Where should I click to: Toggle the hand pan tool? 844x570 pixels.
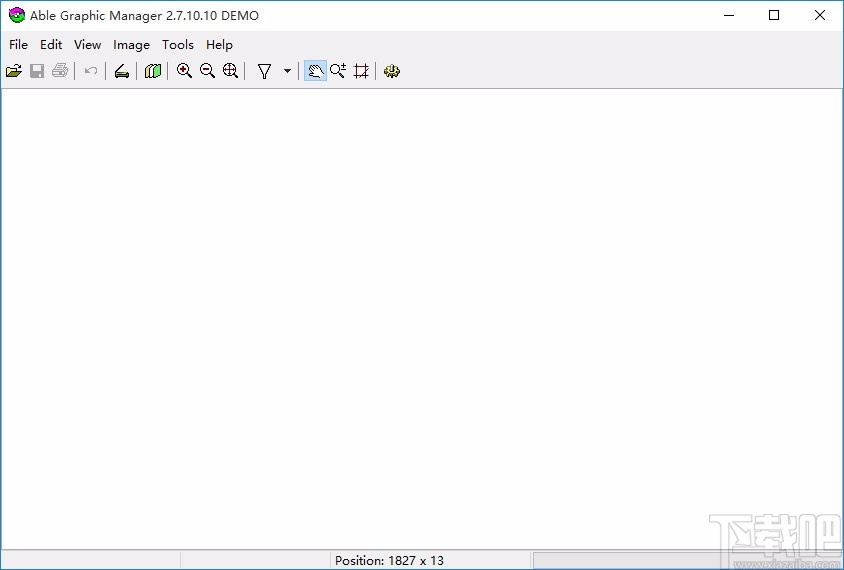[315, 71]
